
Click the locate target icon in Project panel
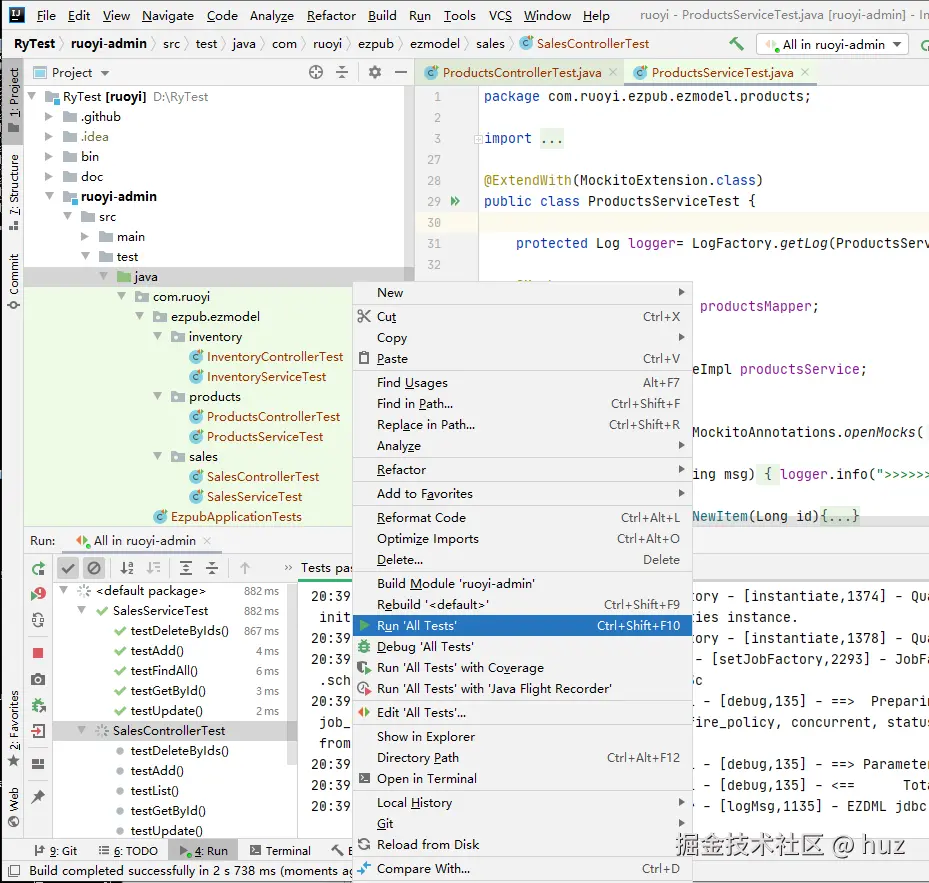click(316, 72)
